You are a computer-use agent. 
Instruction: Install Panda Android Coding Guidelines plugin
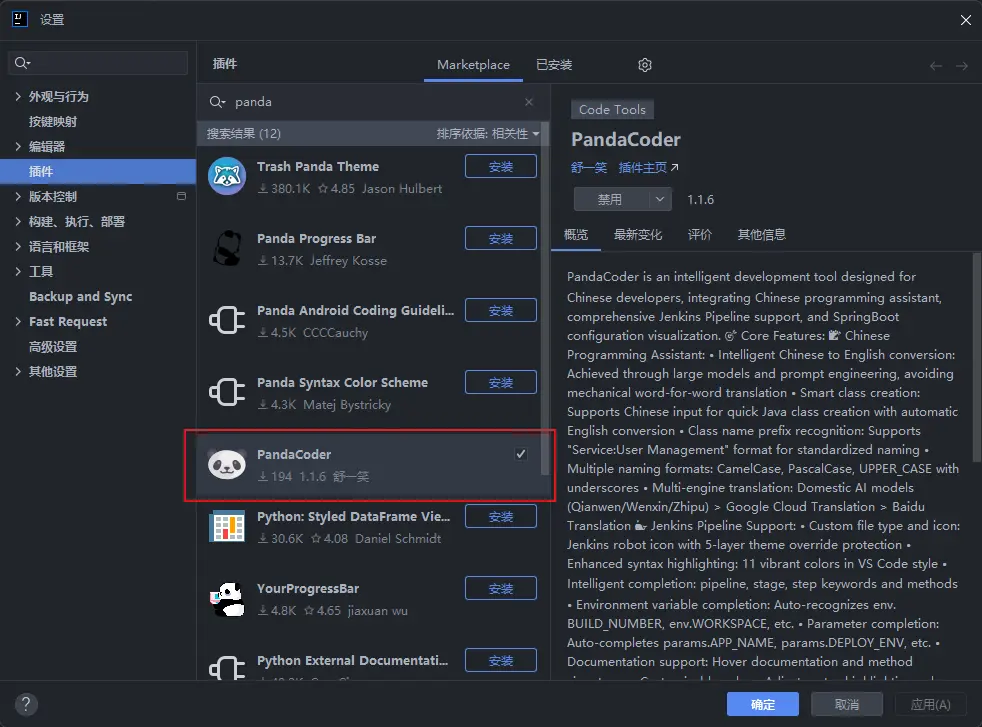point(500,311)
